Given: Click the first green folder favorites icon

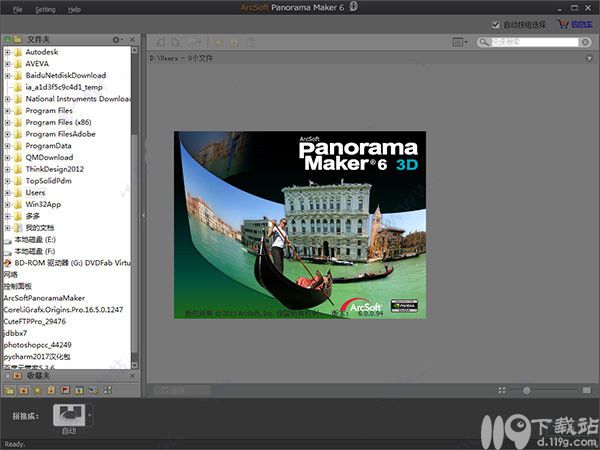Looking at the screenshot, I should point(10,390).
